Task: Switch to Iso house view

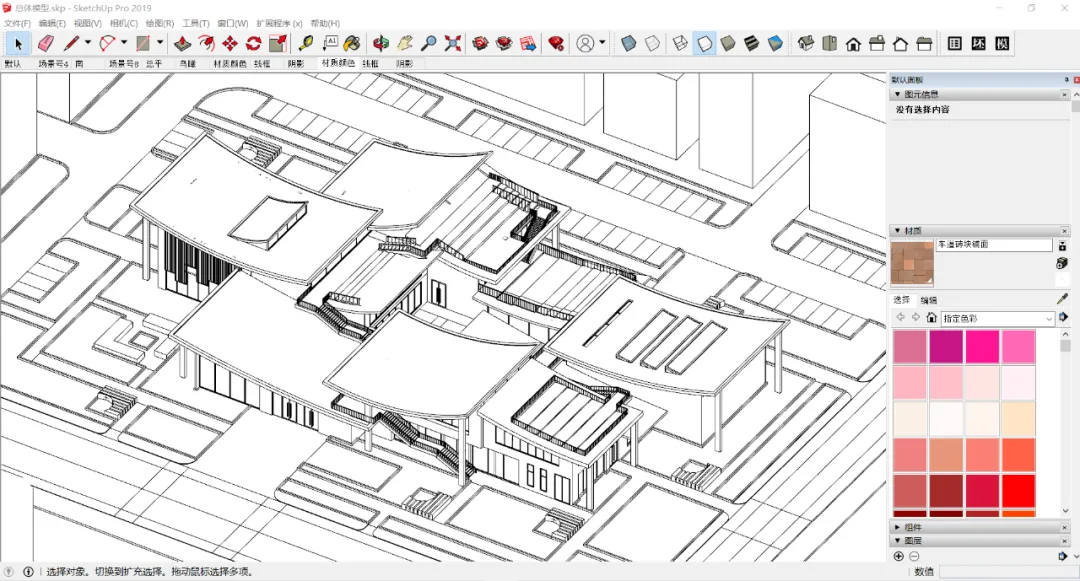Action: coord(805,43)
